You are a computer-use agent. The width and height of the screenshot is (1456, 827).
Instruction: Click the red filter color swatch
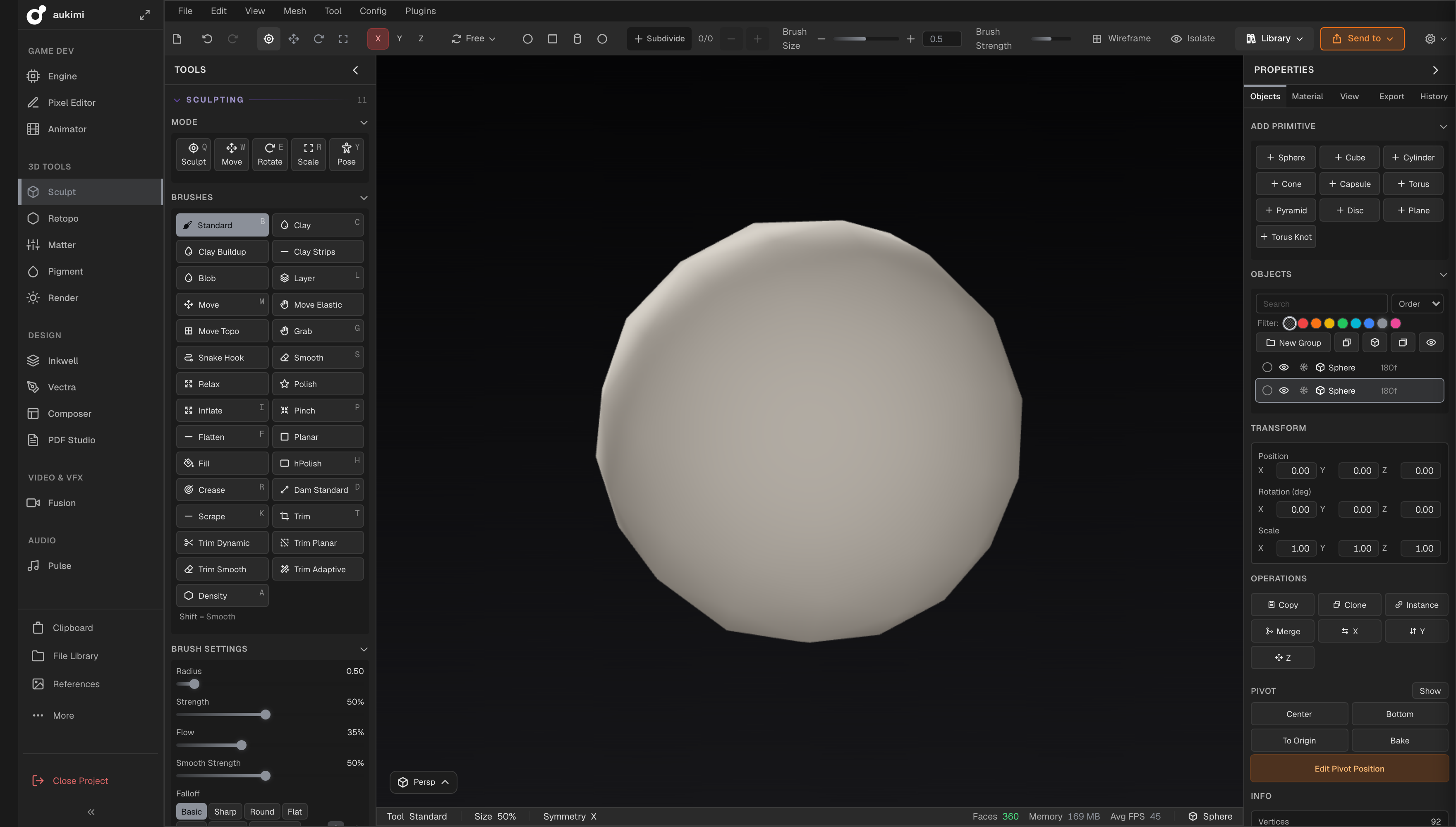(x=1303, y=323)
